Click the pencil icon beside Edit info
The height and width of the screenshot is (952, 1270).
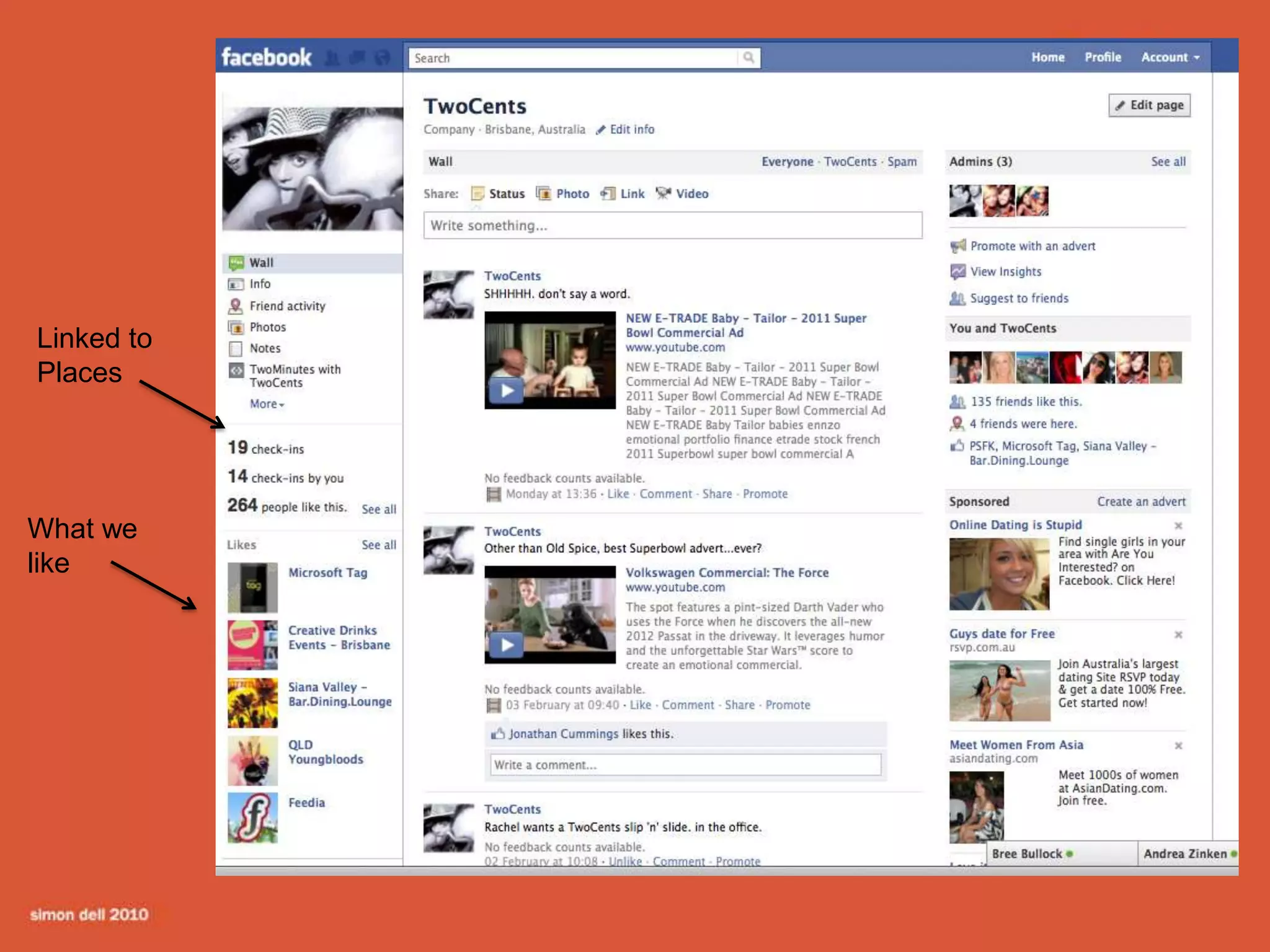(x=600, y=130)
